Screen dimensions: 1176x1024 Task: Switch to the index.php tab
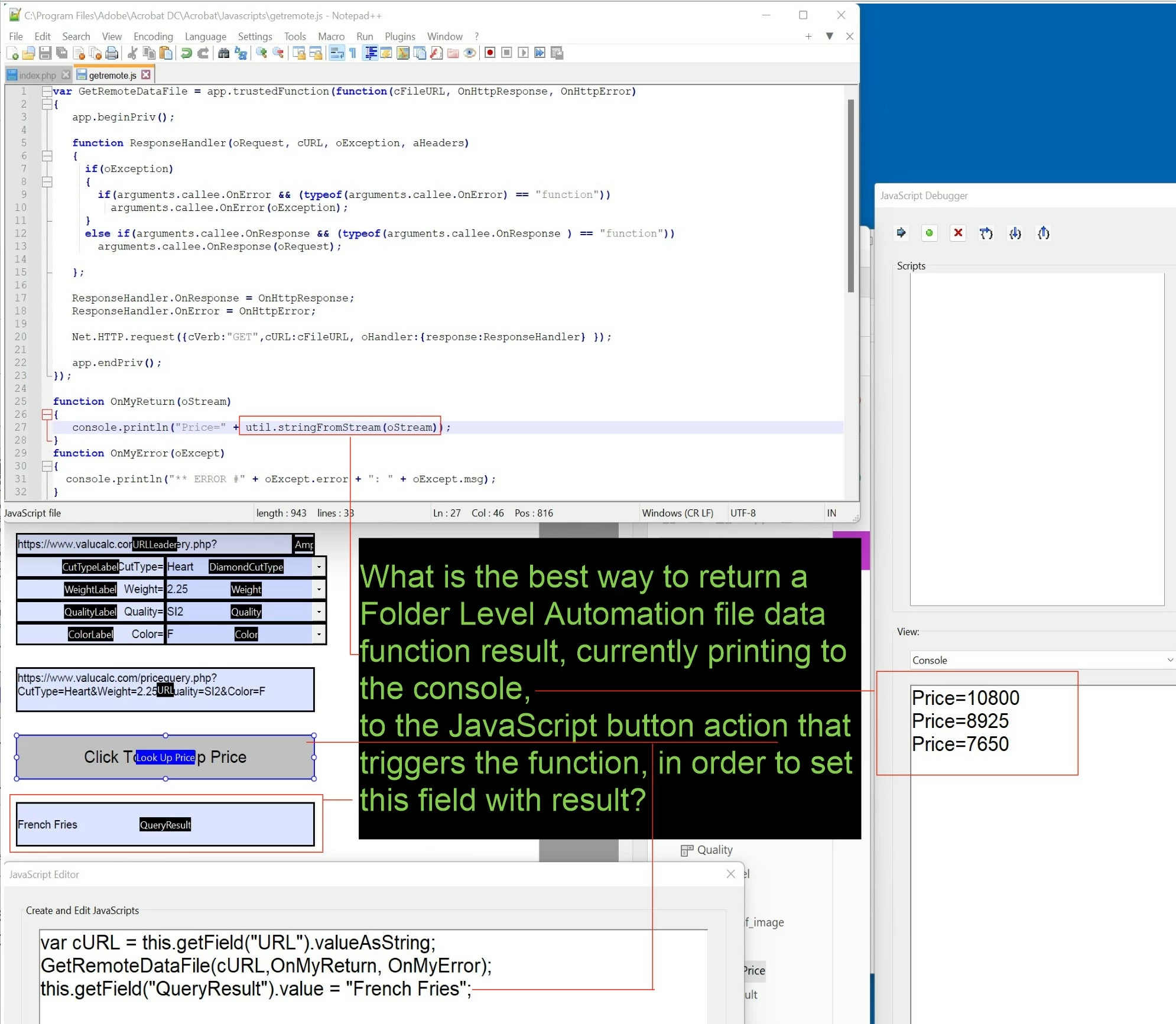pyautogui.click(x=37, y=75)
